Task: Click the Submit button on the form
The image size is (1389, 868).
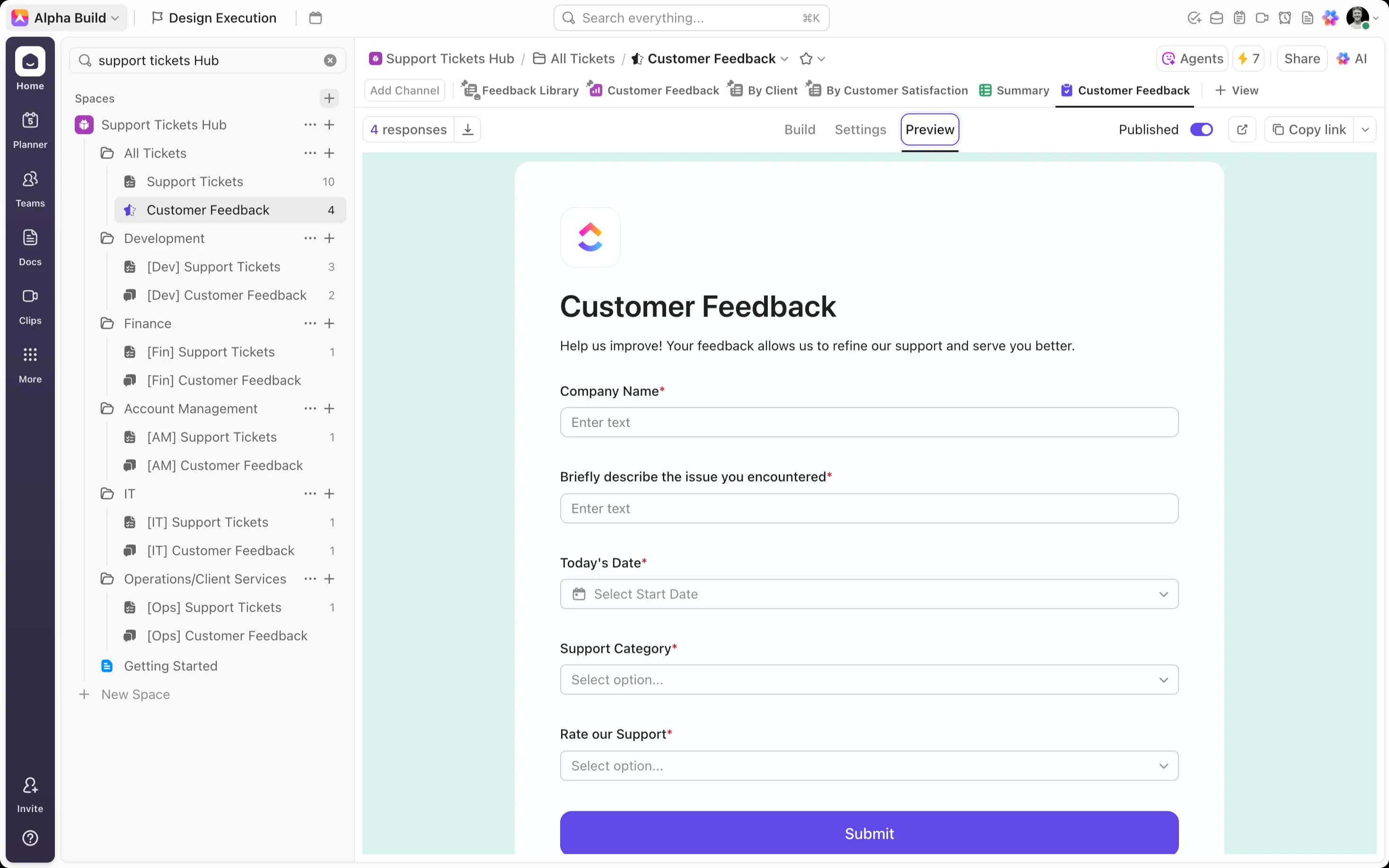Action: (869, 833)
